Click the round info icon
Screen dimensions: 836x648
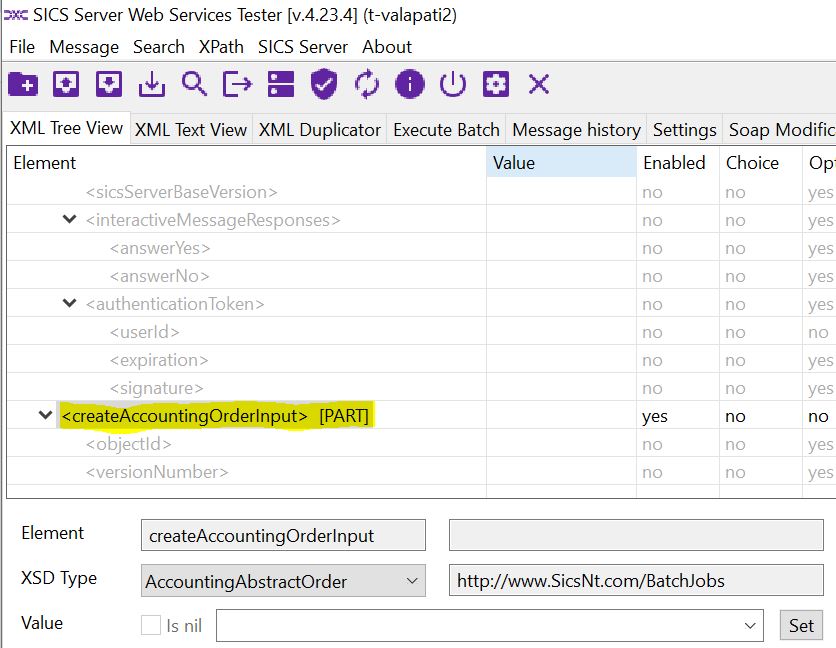[x=410, y=84]
